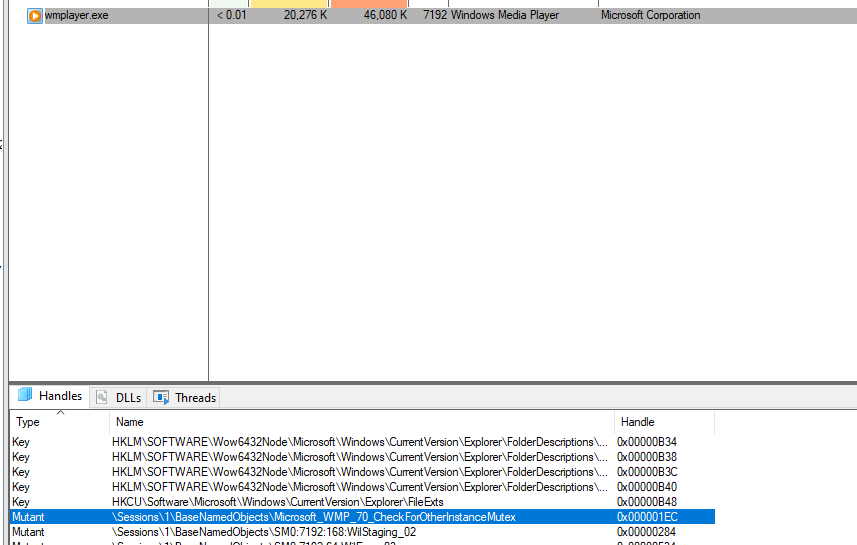Image resolution: width=857 pixels, height=545 pixels.
Task: Click working set value 46,080 K
Action: tap(385, 15)
